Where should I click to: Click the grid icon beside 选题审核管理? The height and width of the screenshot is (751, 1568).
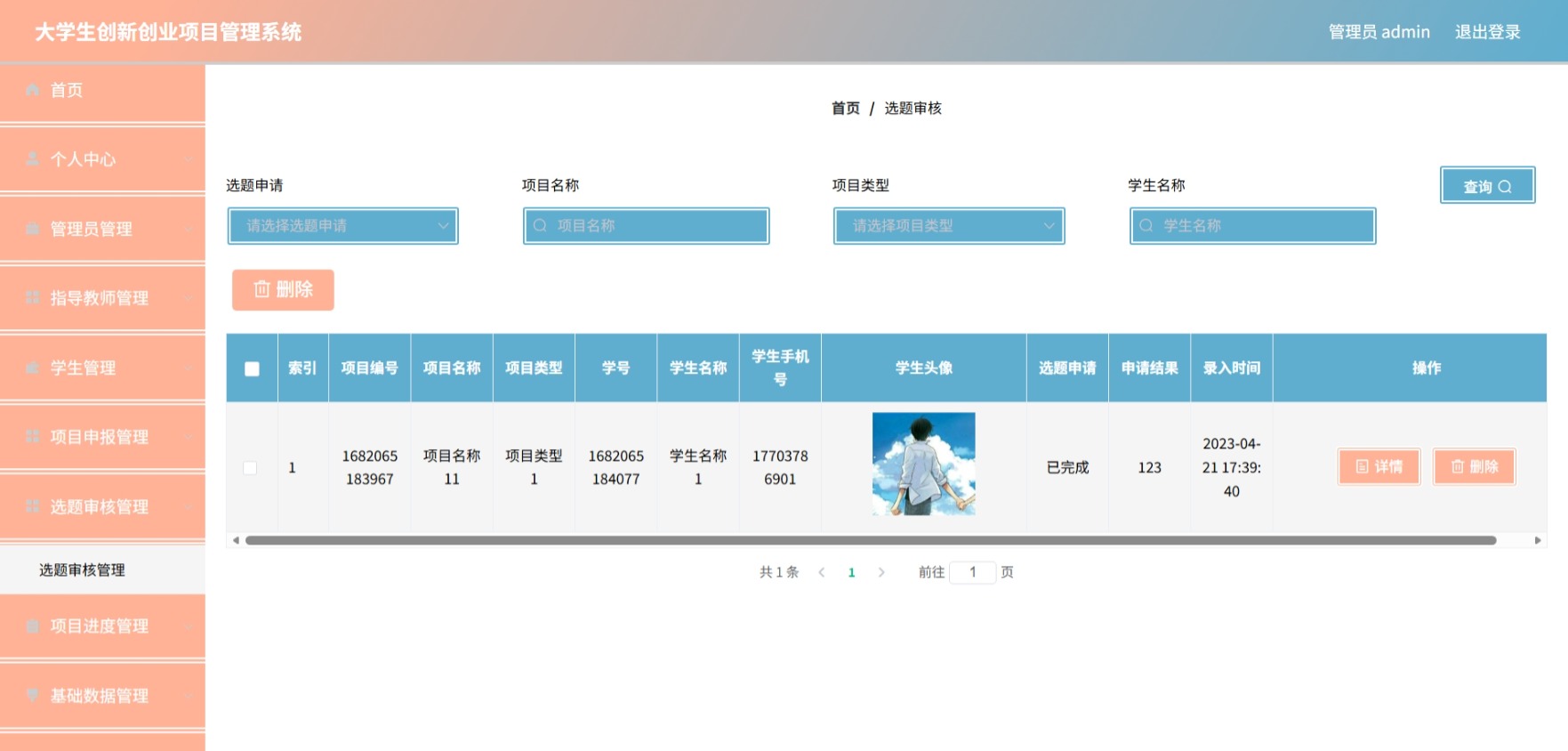(33, 505)
